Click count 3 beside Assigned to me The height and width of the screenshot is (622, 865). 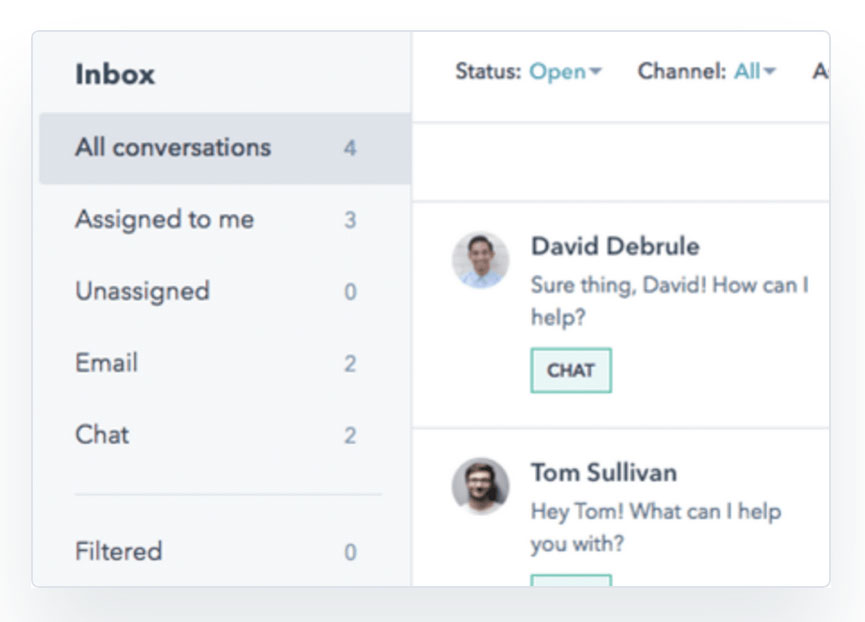[x=350, y=220]
